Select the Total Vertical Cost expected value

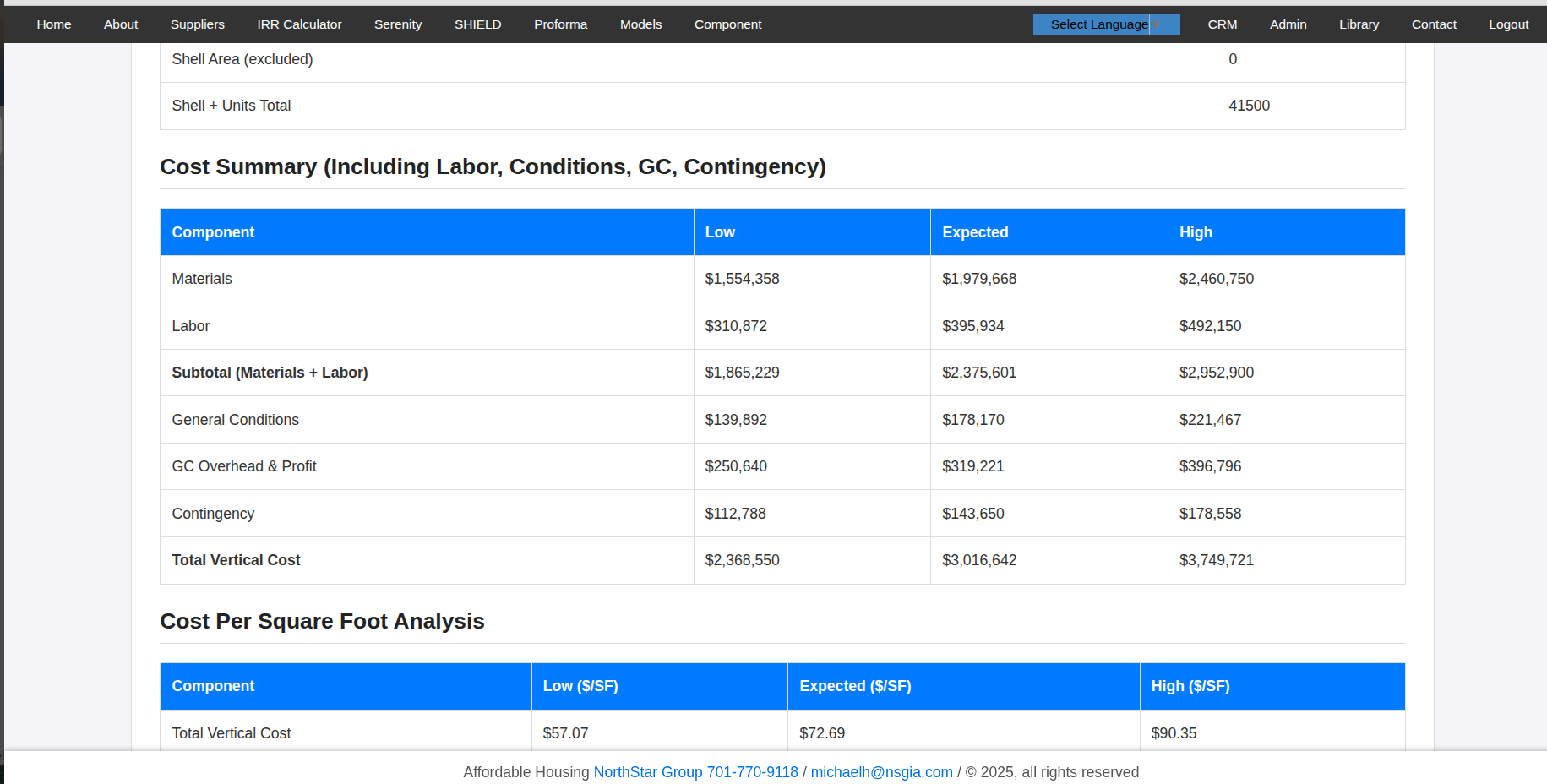coord(980,560)
